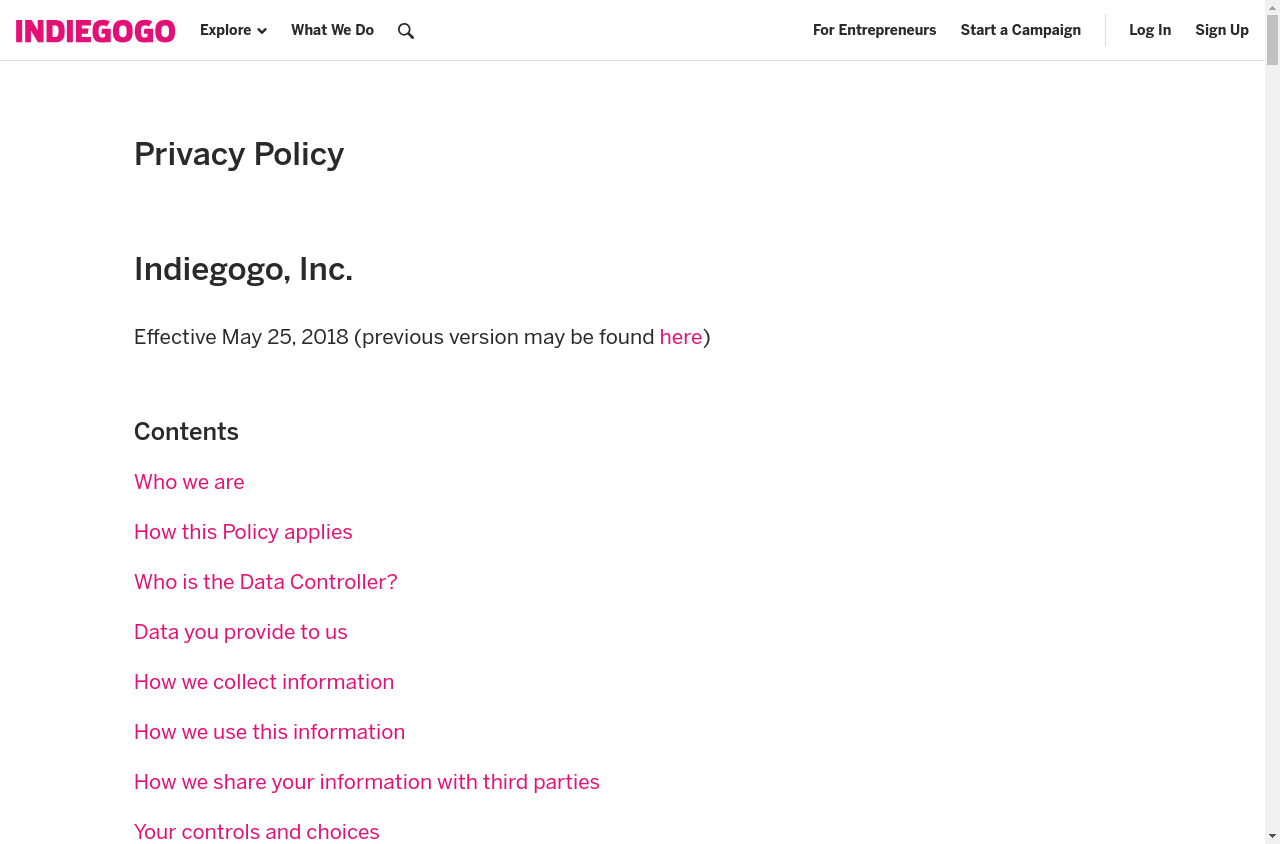1280x844 pixels.
Task: Navigate to How we collect information
Action: pos(264,682)
